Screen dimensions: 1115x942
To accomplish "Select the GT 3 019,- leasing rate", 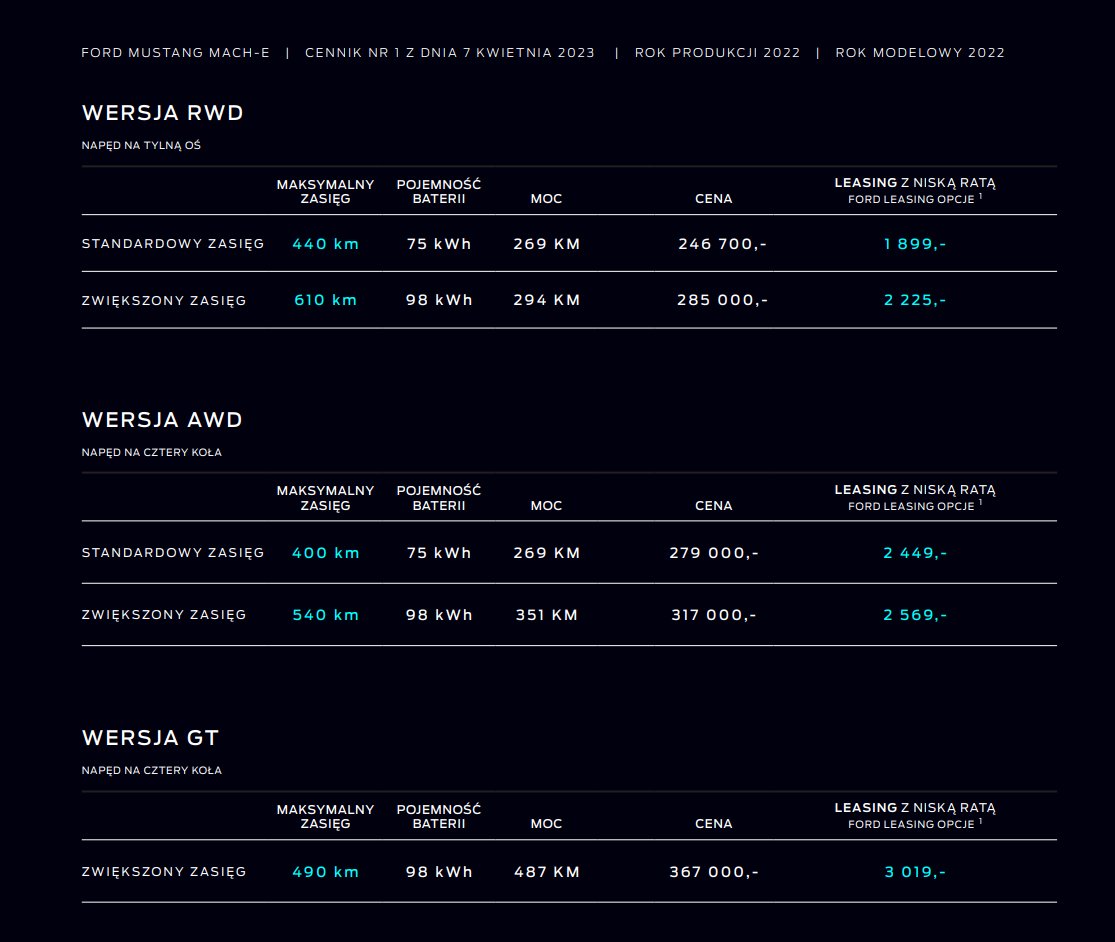I will tap(914, 872).
